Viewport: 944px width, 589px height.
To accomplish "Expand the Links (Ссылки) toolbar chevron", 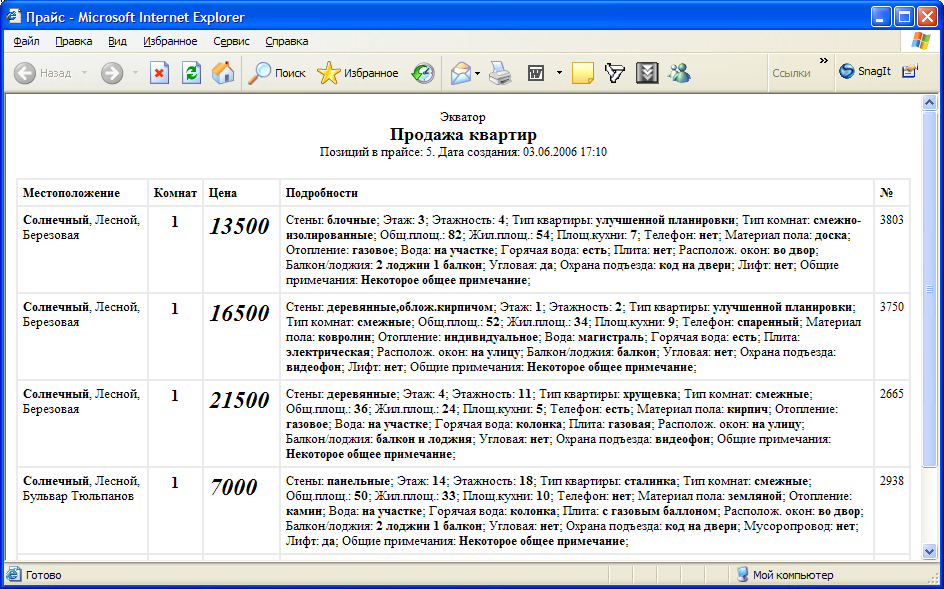I will pos(824,61).
